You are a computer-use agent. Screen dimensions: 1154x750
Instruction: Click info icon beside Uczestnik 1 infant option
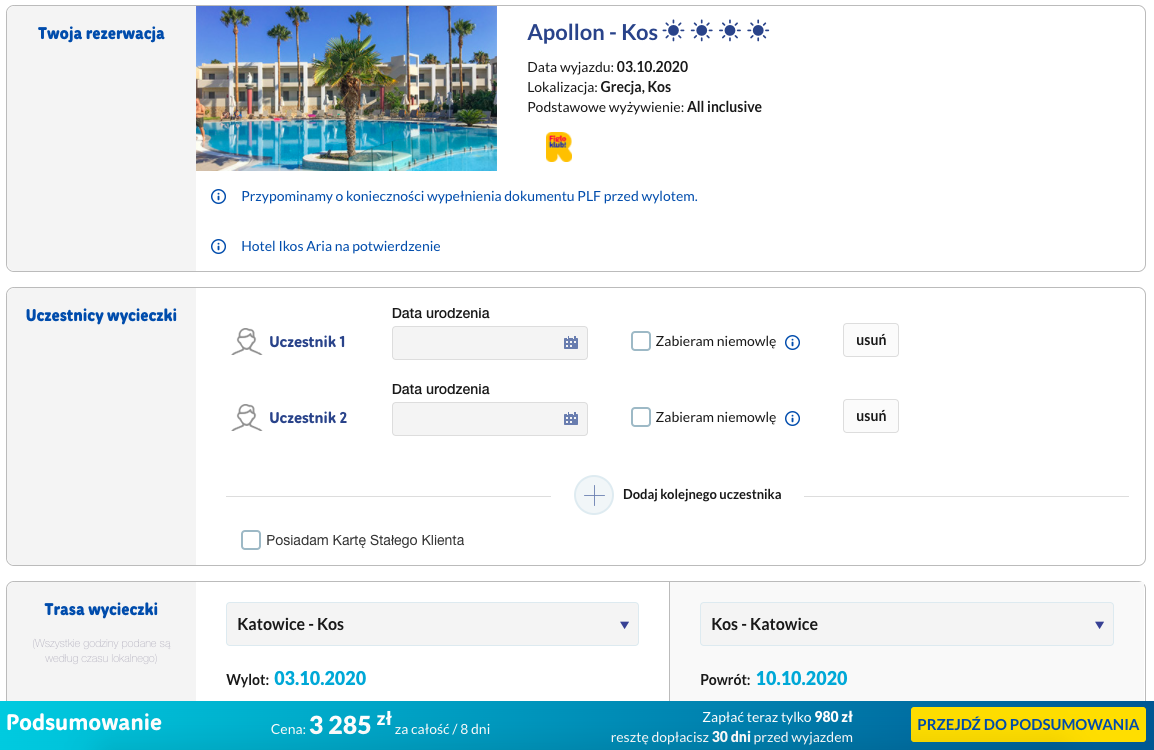coord(792,342)
